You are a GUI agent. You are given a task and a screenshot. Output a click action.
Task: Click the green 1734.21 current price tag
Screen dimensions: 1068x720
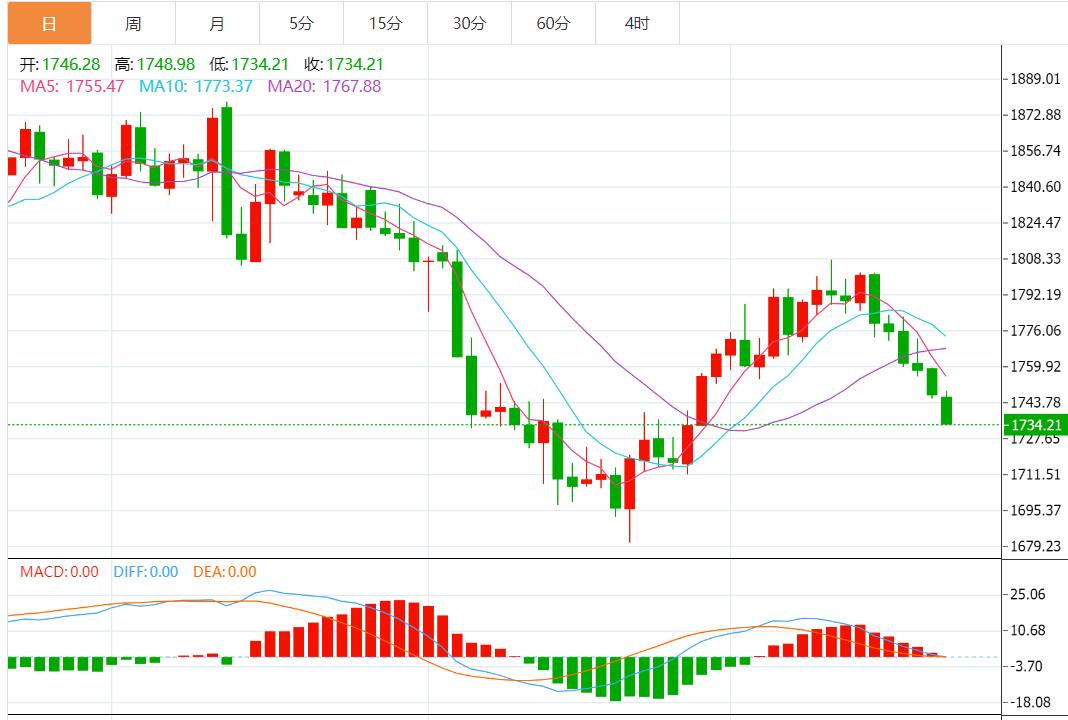pyautogui.click(x=1035, y=425)
